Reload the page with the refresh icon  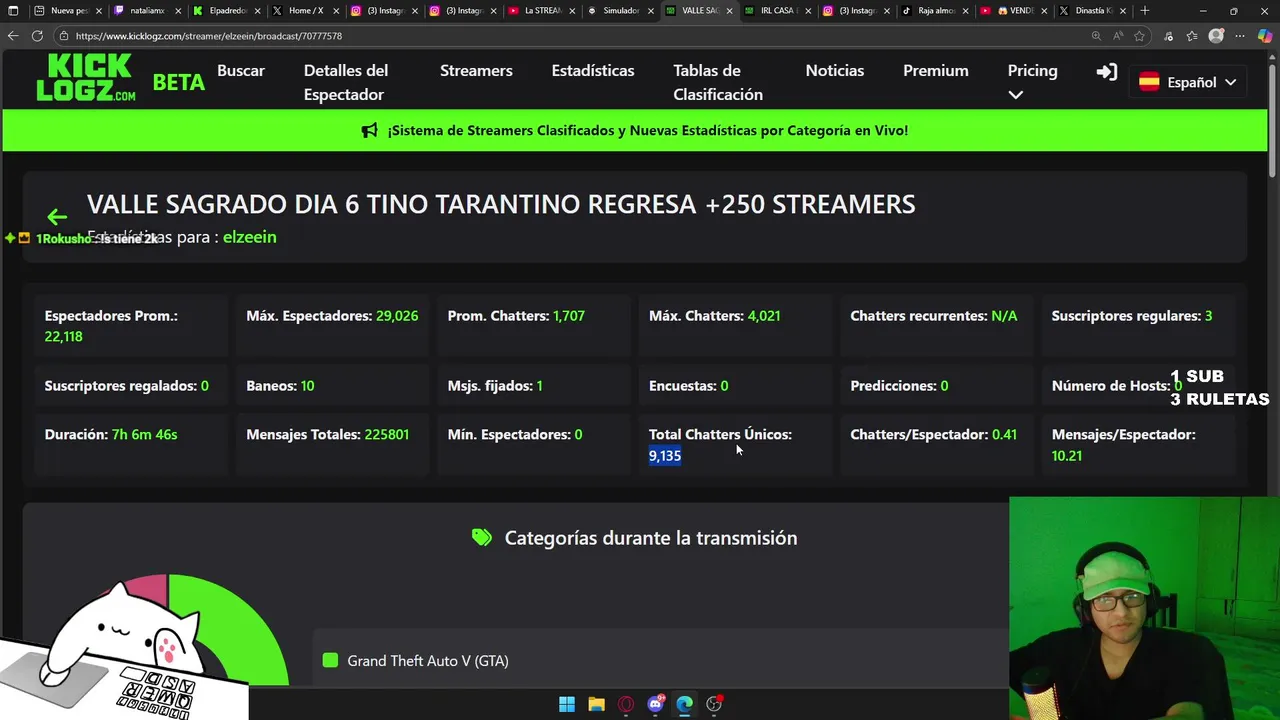click(x=37, y=35)
